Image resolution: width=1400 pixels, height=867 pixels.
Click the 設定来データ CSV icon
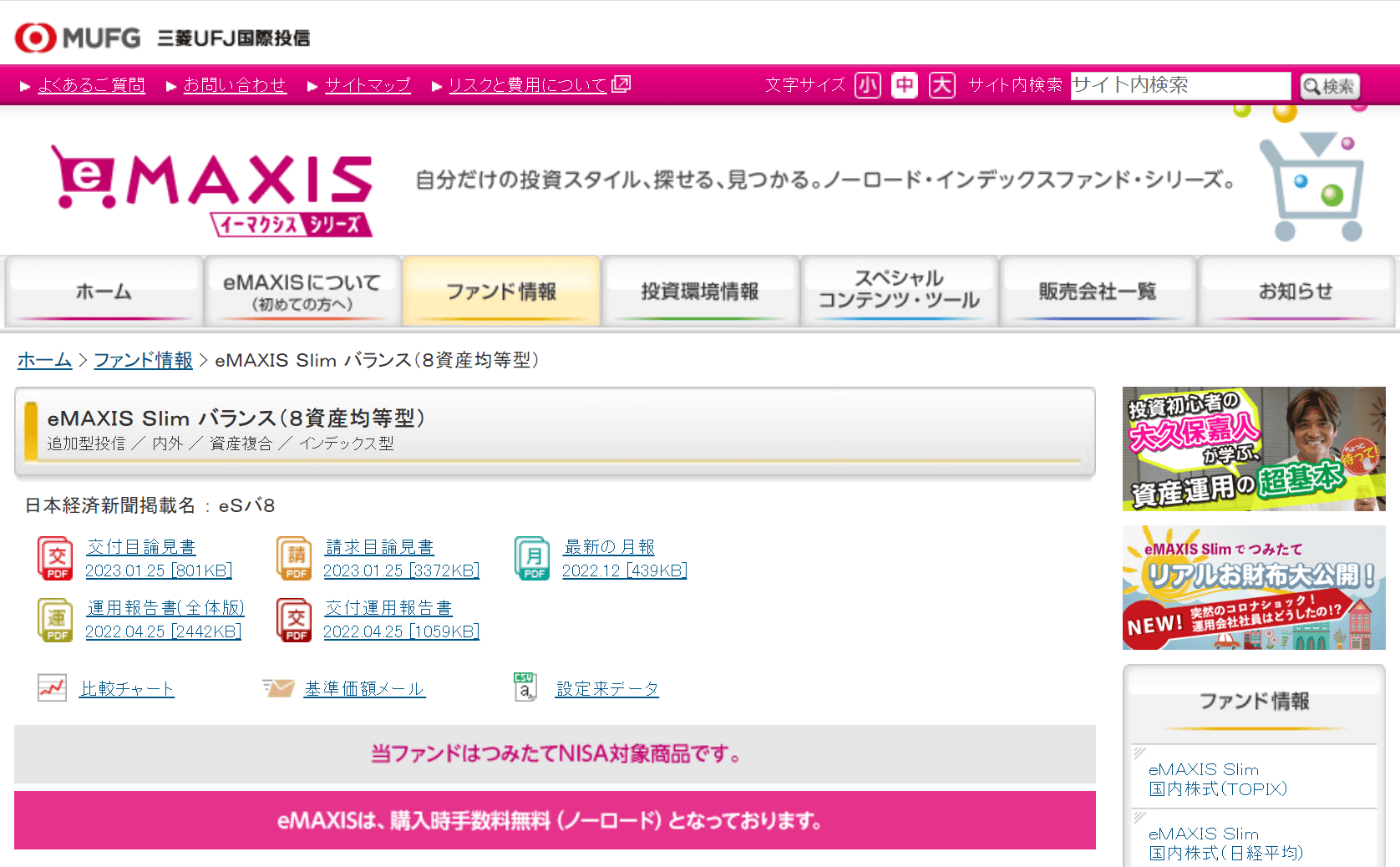click(x=525, y=687)
